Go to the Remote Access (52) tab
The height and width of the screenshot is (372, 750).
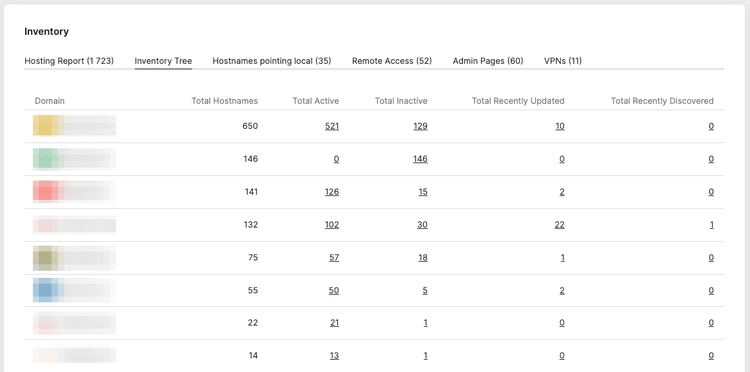coord(392,61)
